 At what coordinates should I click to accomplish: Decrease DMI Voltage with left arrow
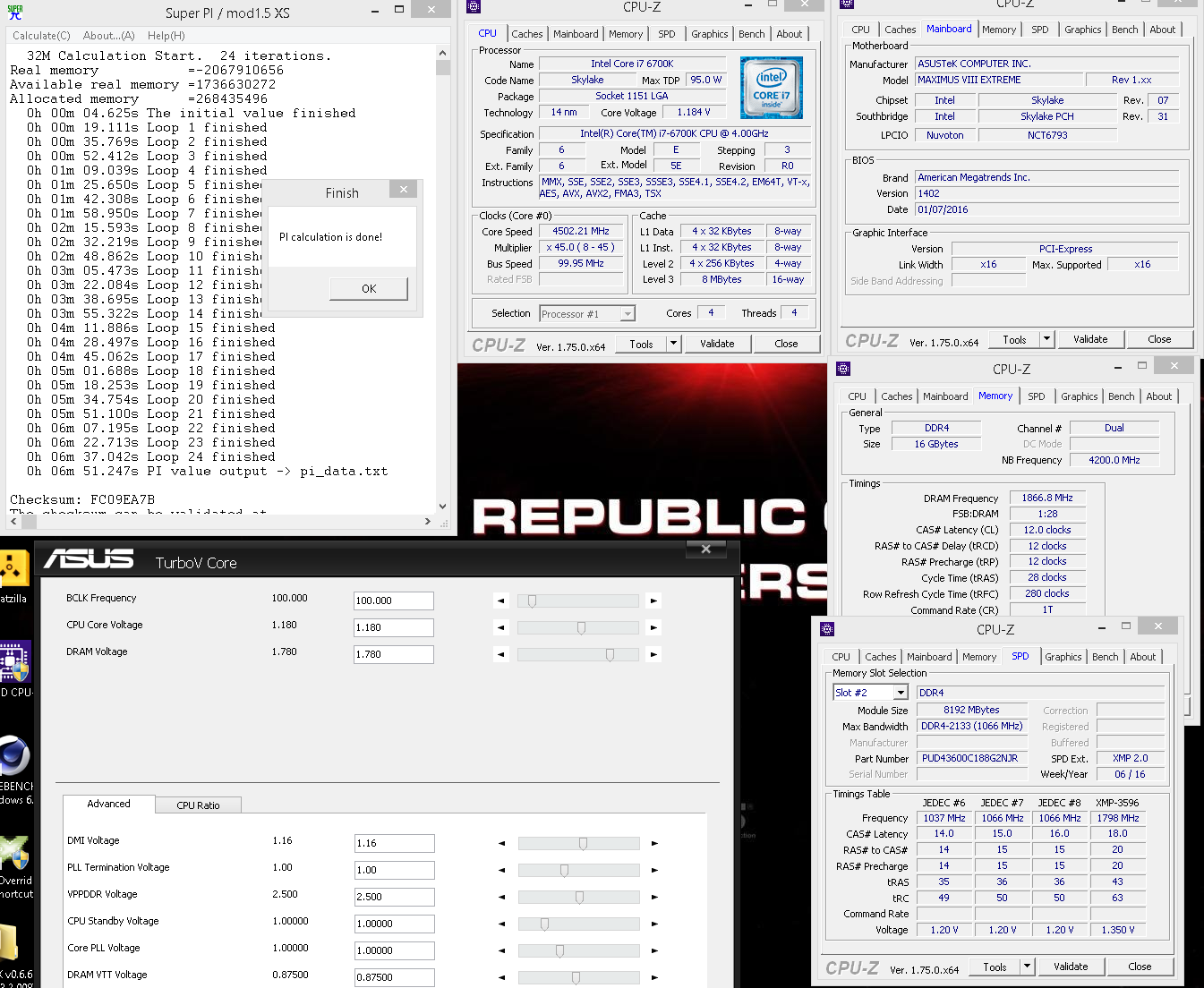pyautogui.click(x=501, y=843)
